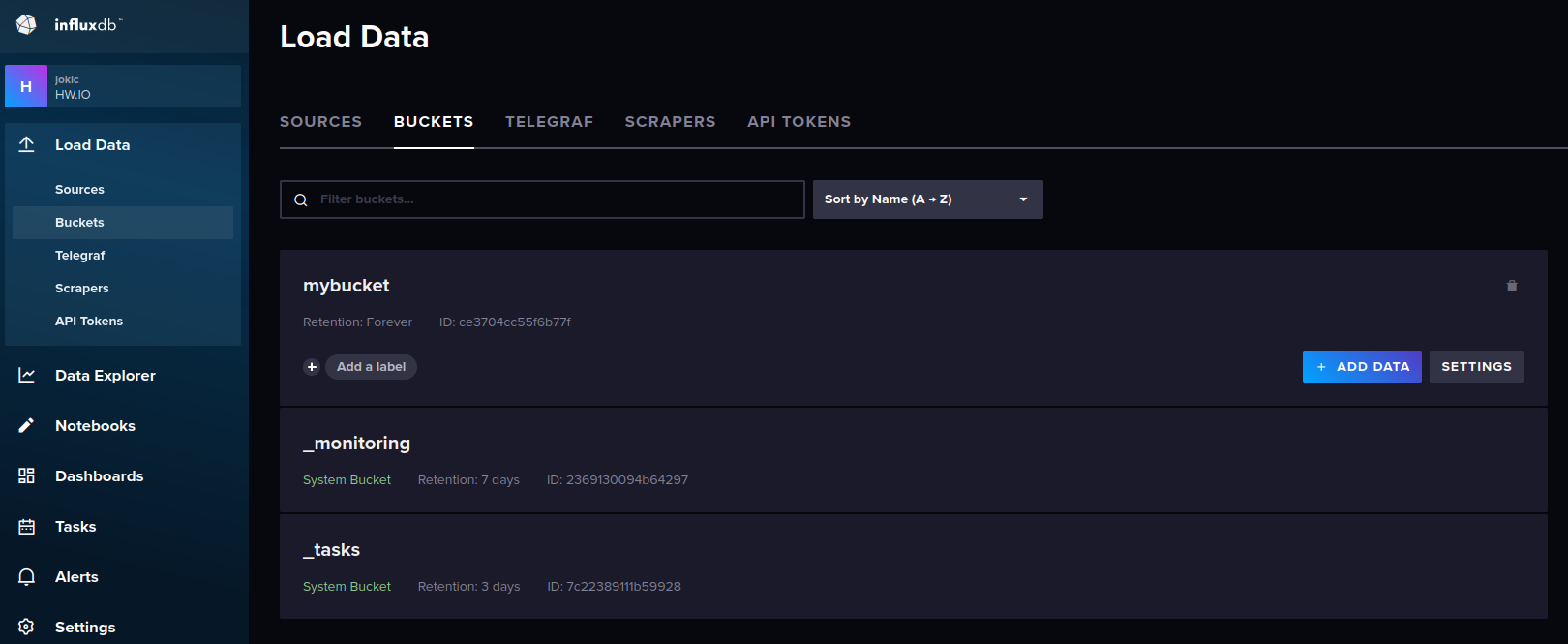The width and height of the screenshot is (1568, 644).
Task: Open Sources in the sidebar
Action: pos(79,190)
